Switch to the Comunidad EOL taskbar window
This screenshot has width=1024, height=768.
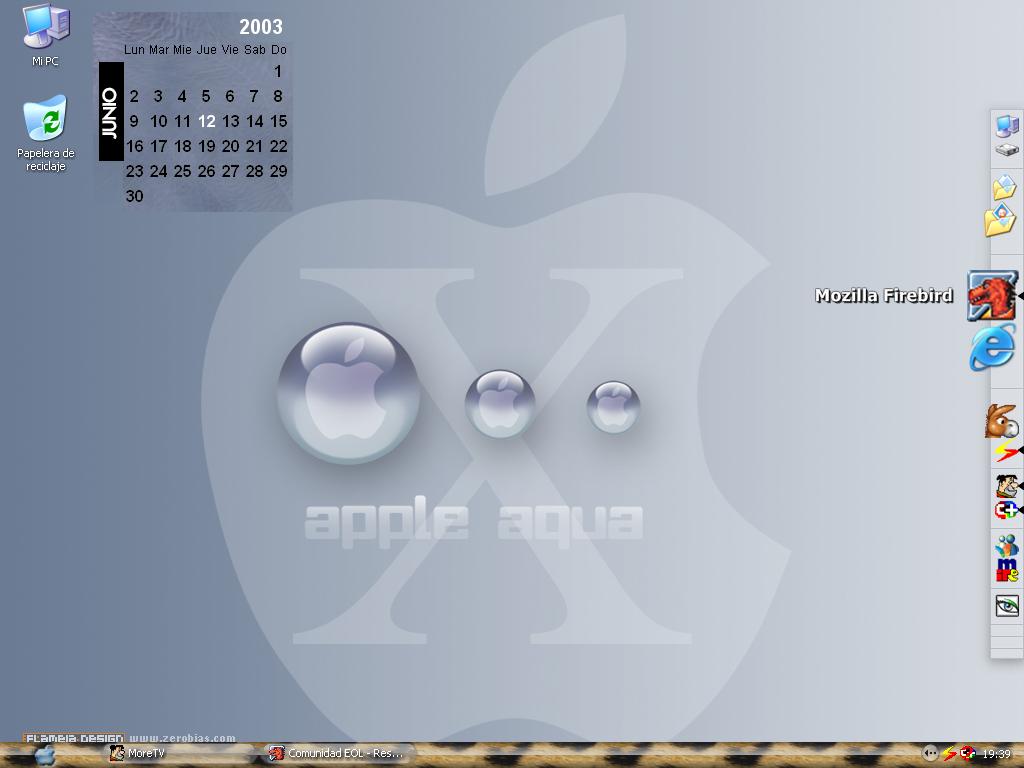339,754
